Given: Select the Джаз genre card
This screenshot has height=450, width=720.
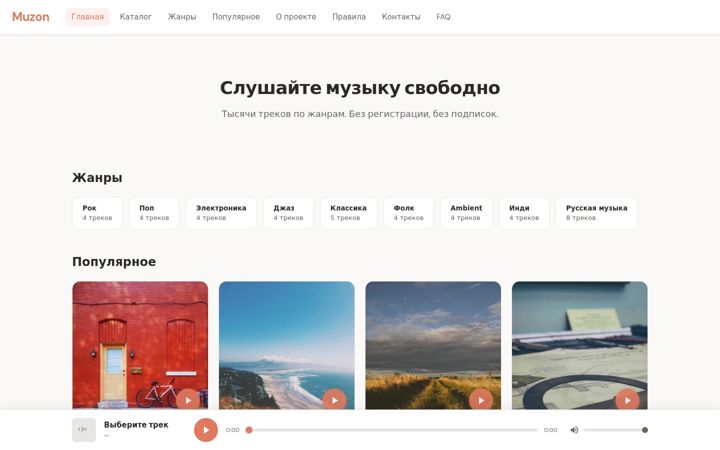Looking at the screenshot, I should pyautogui.click(x=288, y=213).
